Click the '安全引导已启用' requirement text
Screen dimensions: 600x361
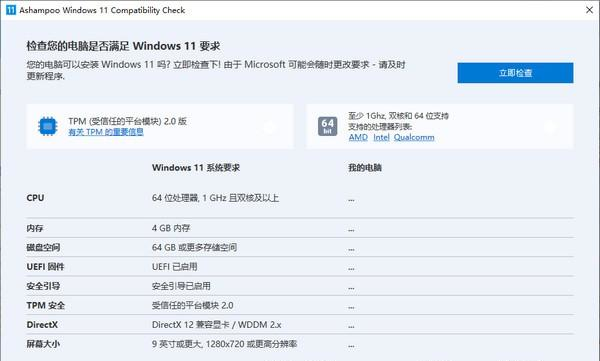pyautogui.click(x=181, y=286)
